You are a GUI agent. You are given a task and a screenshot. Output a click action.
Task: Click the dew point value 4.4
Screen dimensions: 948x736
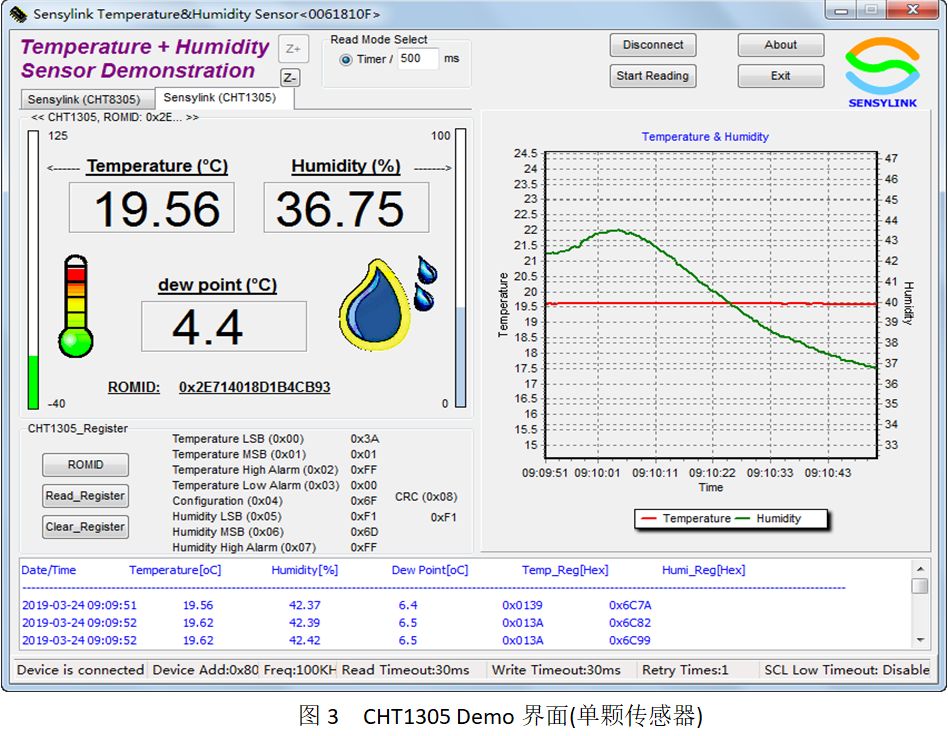[x=224, y=327]
